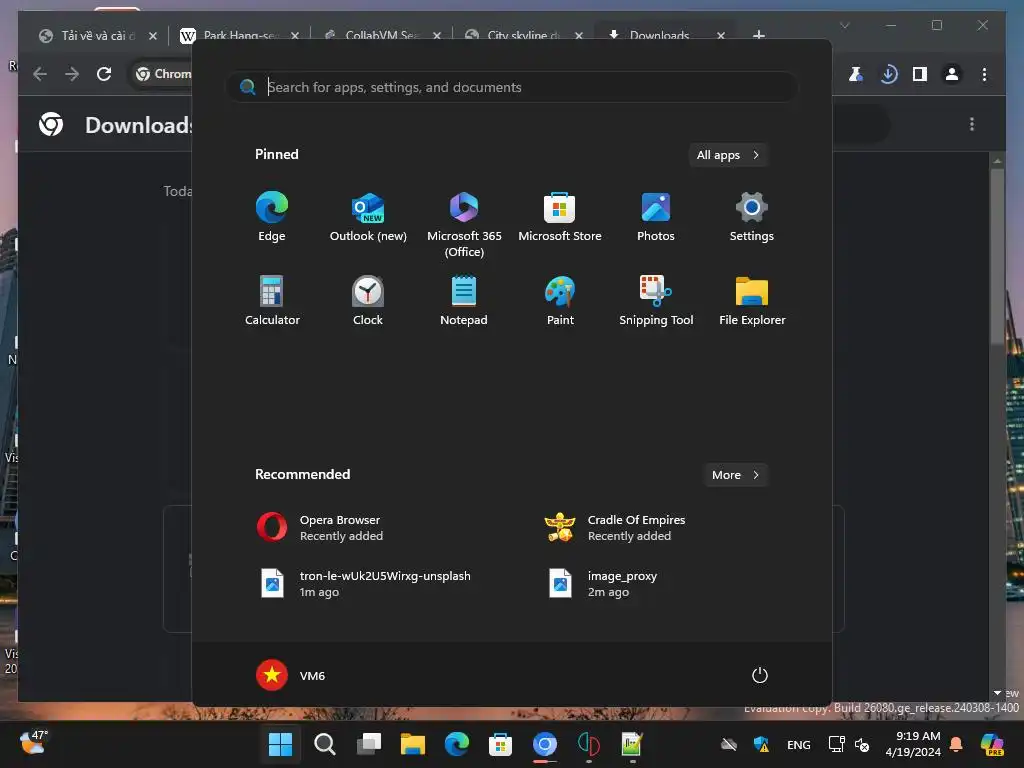Viewport: 1024px width, 768px height.
Task: Open Photos app in Start menu
Action: coord(656,217)
